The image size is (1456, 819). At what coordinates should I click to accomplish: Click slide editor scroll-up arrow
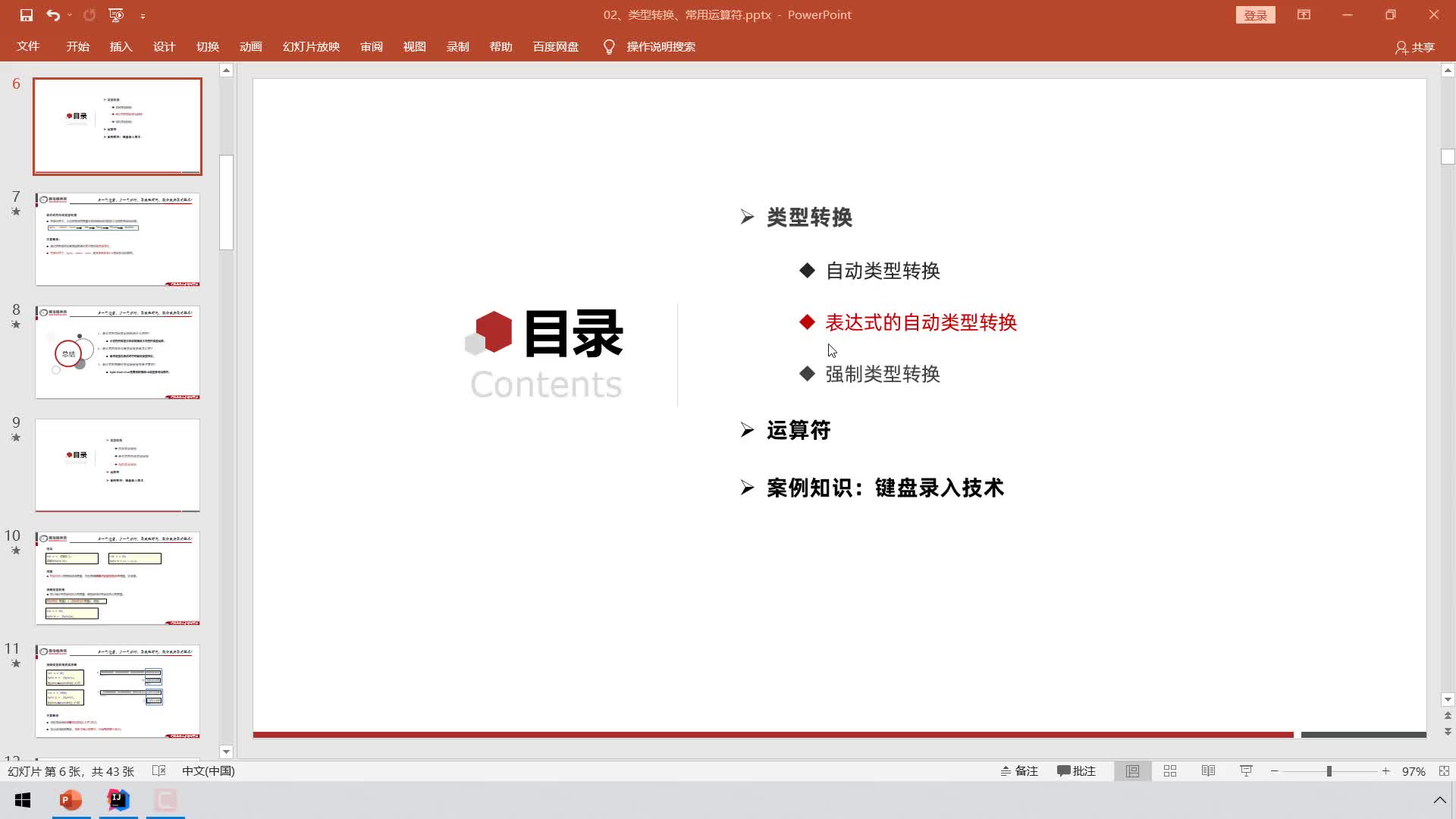[x=1448, y=70]
